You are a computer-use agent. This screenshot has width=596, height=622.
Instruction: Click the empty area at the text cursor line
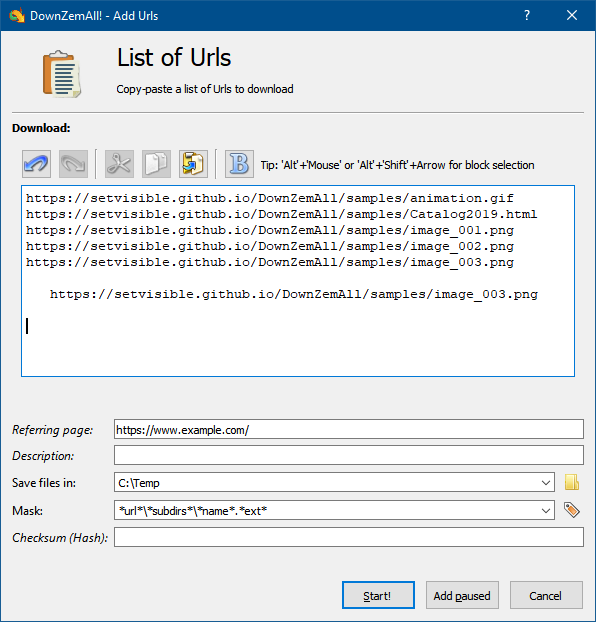[298, 326]
